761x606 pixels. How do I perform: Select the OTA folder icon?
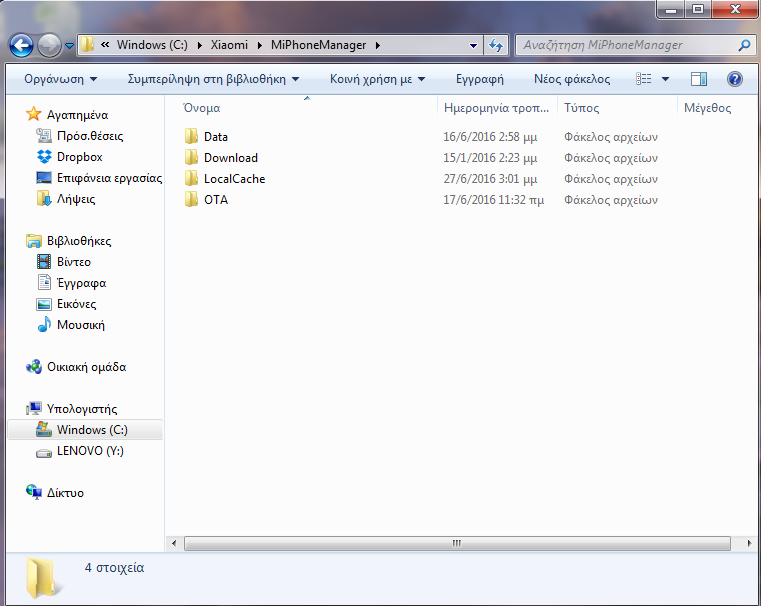point(191,199)
